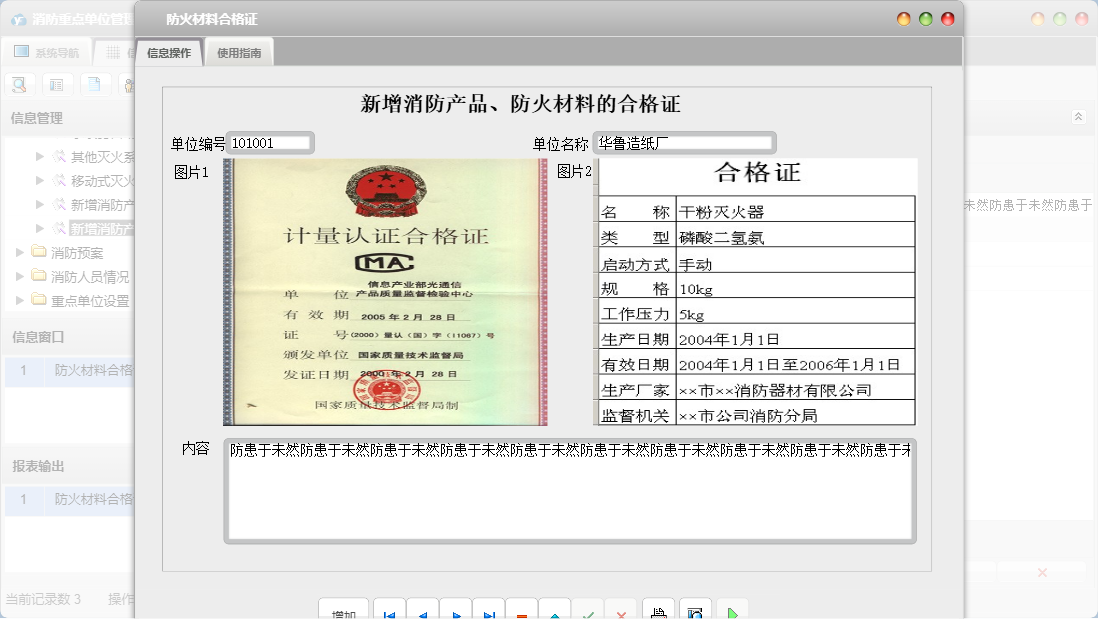This screenshot has width=1098, height=640.
Task: Select 防火材料合格 in the 信息窗口 list
Action: (x=92, y=370)
